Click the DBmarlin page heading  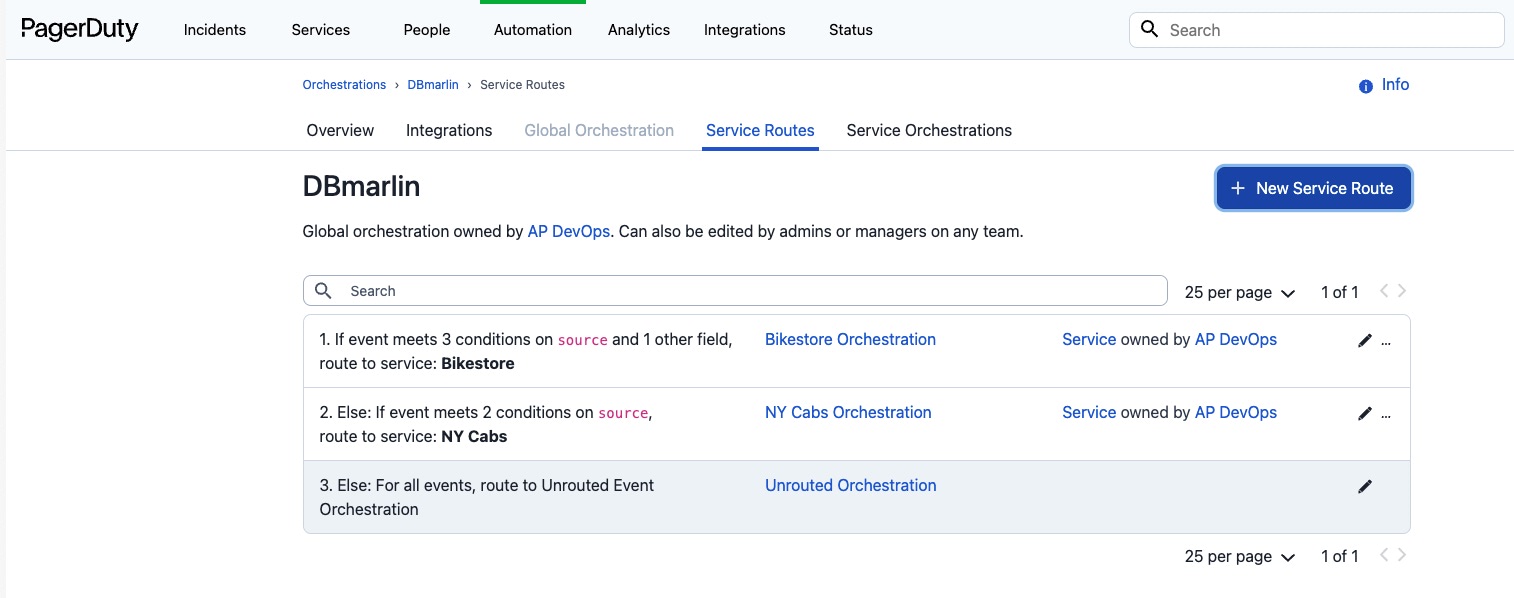[361, 186]
